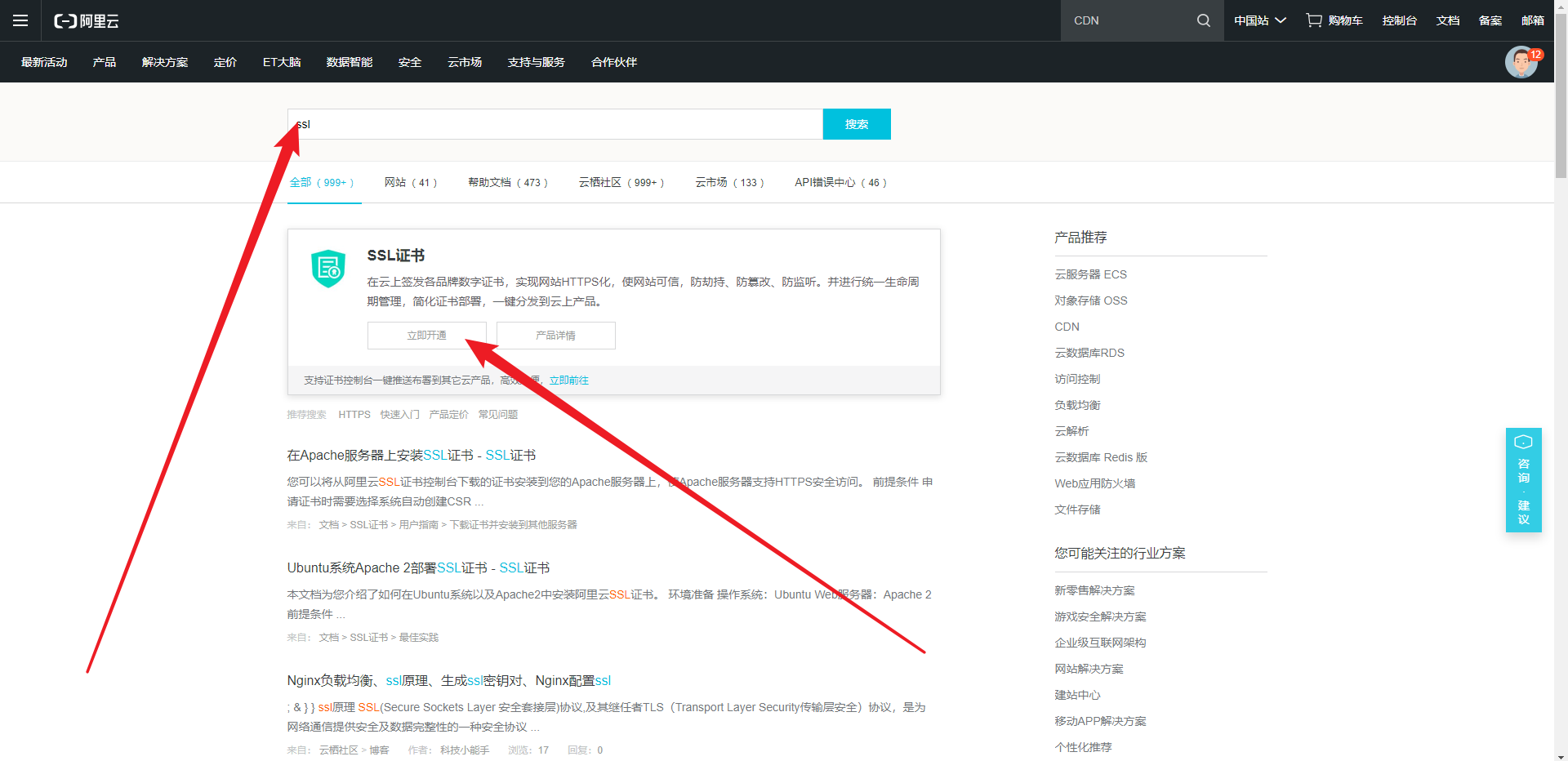
Task: Open 云市场 navigation menu
Action: coord(465,62)
